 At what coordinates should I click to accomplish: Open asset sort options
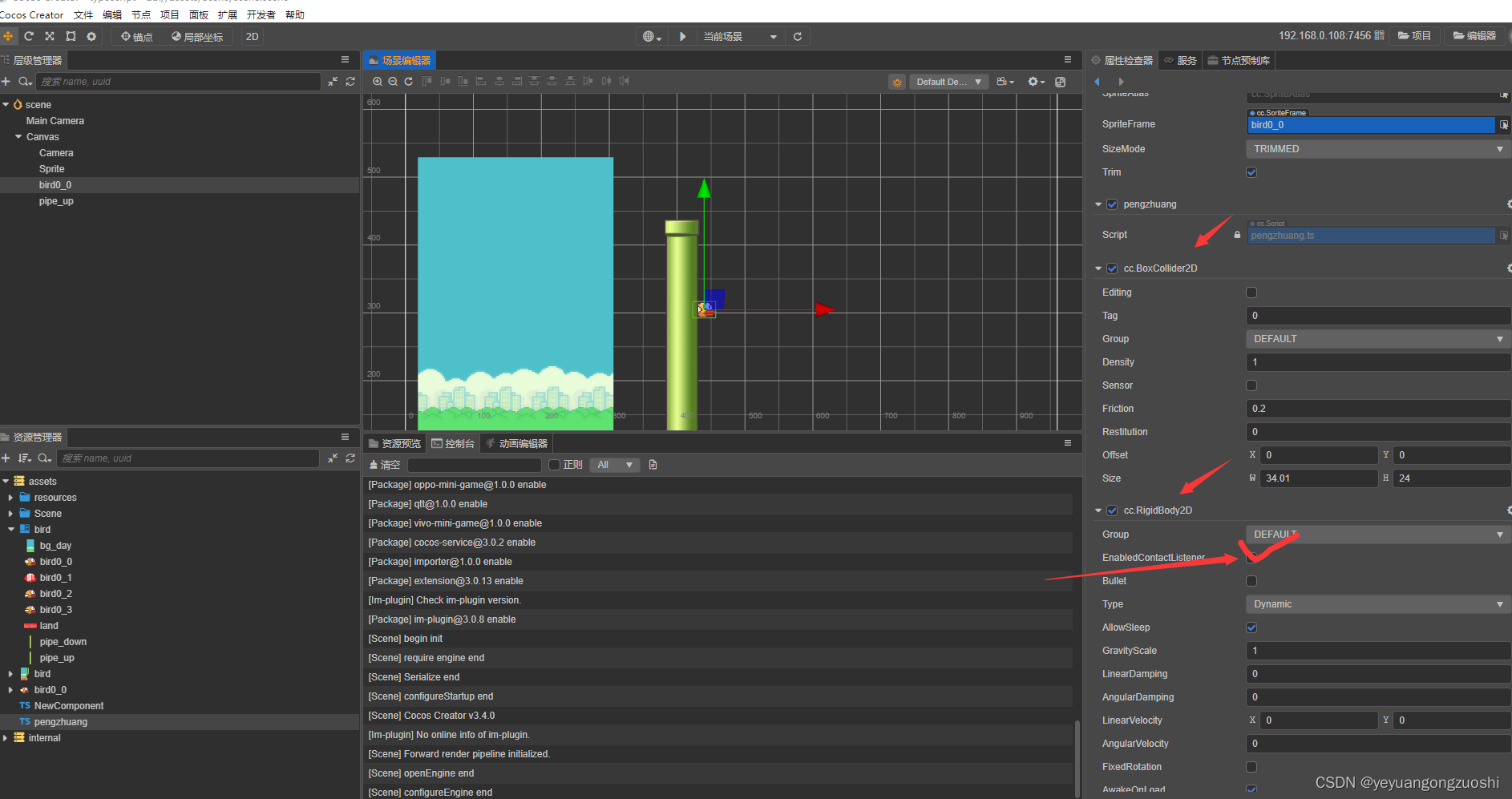25,458
